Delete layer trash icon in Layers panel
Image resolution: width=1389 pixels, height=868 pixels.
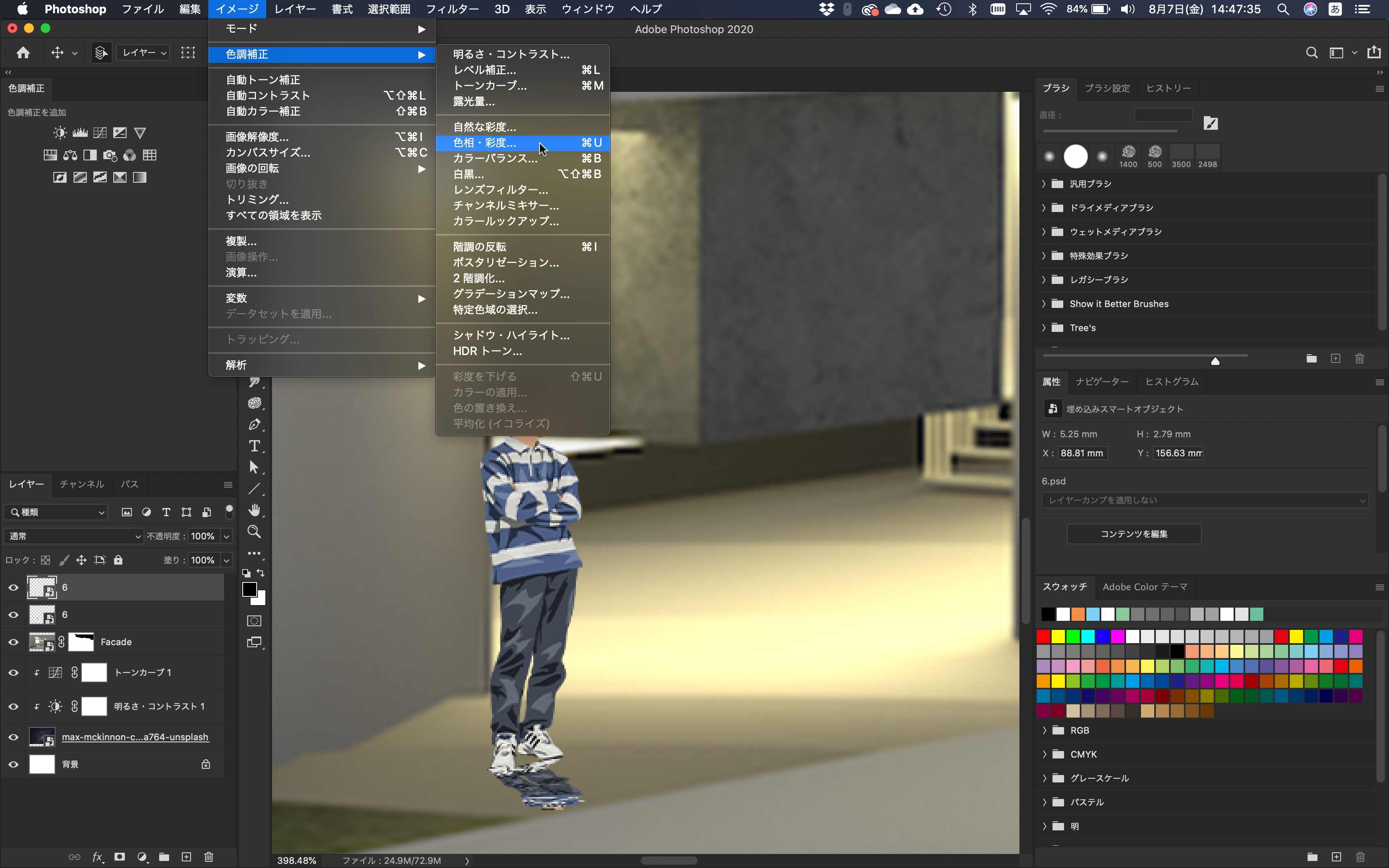point(209,857)
